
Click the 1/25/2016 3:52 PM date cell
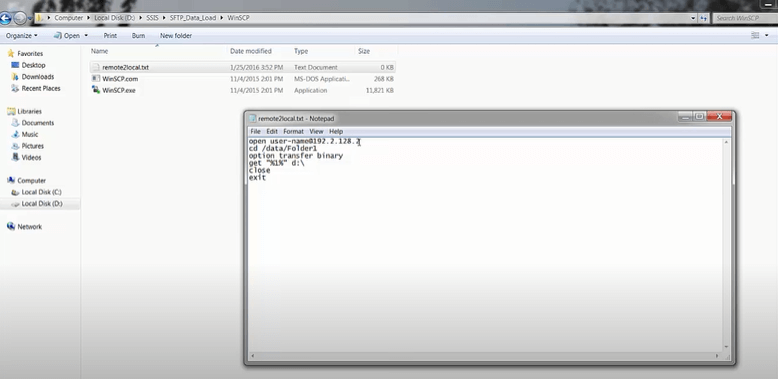tap(257, 67)
